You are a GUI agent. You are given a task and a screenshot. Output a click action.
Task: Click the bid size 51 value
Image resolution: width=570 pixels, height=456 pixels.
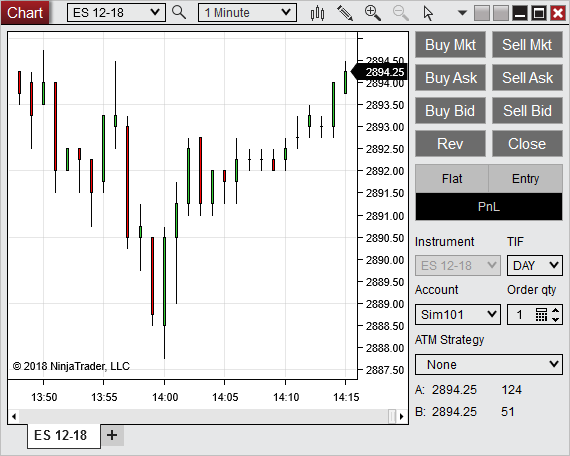[x=508, y=412]
